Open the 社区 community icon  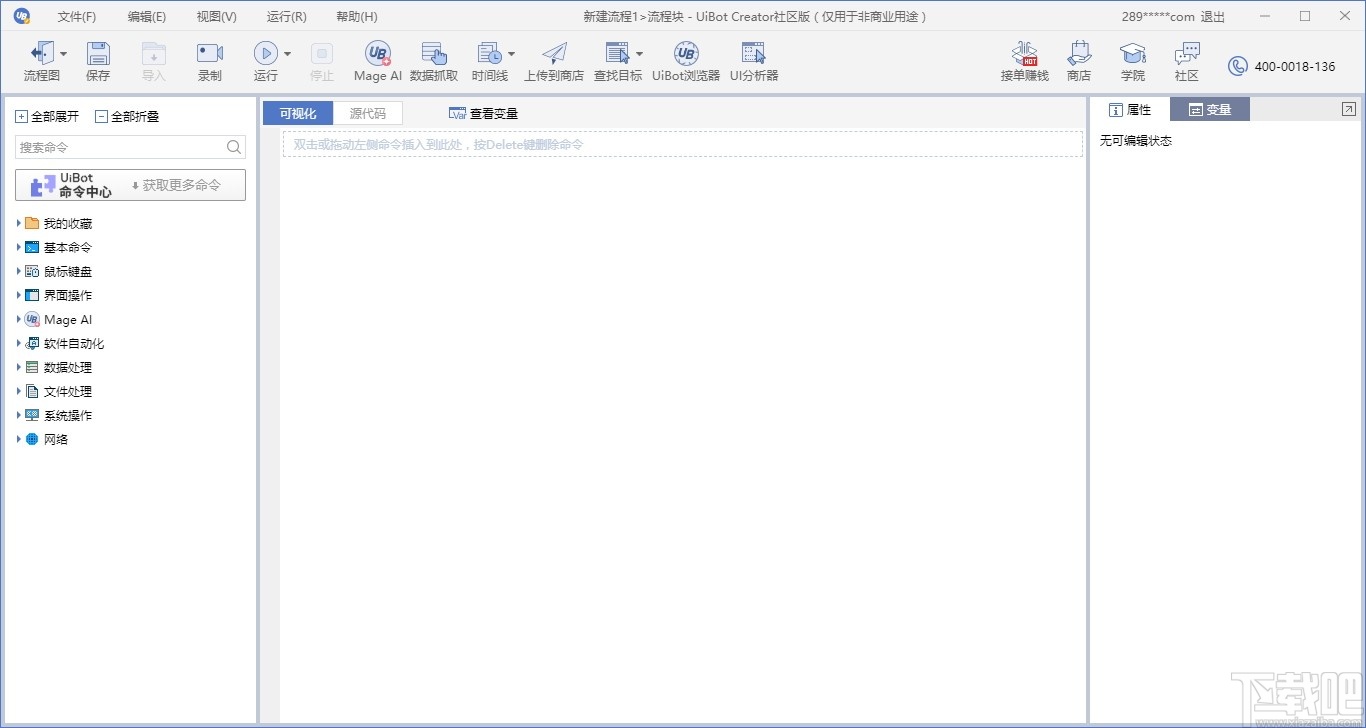pyautogui.click(x=1187, y=54)
